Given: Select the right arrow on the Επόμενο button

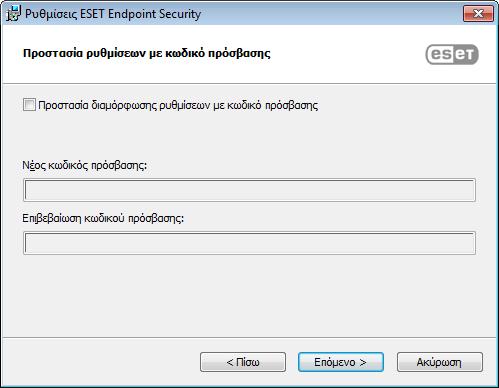Looking at the screenshot, I should point(363,362).
